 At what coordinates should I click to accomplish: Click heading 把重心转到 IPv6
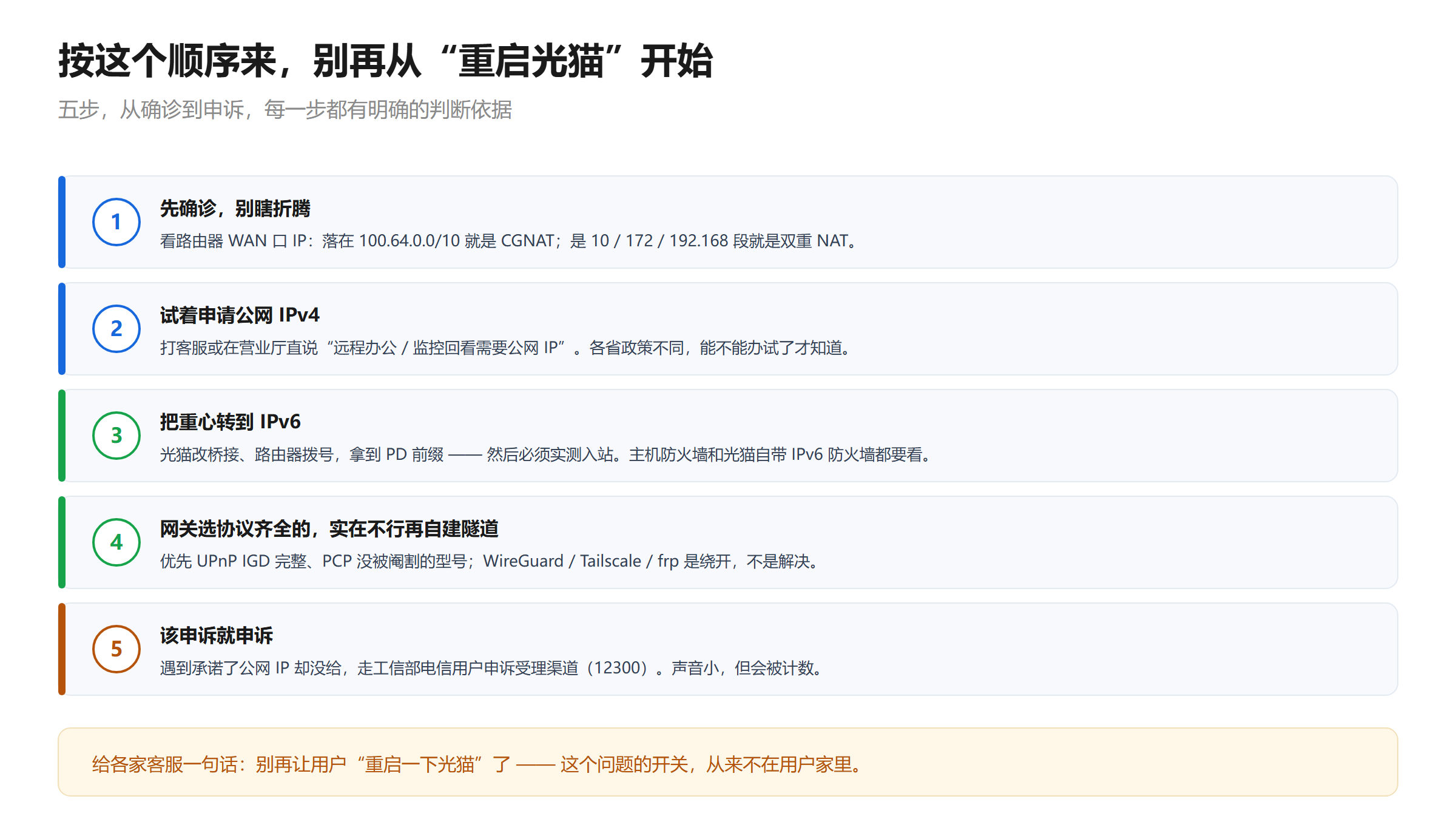[x=231, y=422]
